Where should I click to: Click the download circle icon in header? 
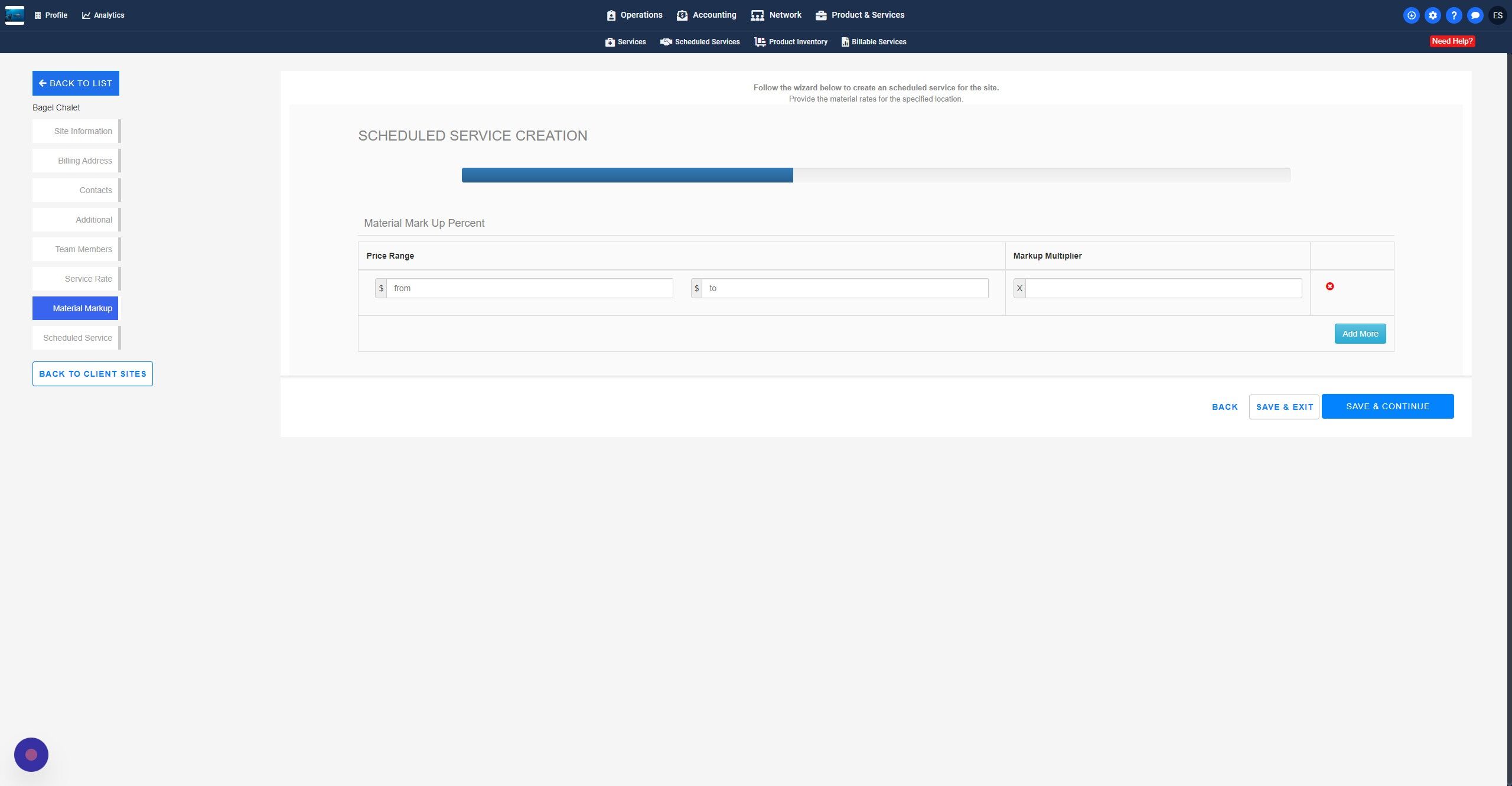(x=1411, y=15)
